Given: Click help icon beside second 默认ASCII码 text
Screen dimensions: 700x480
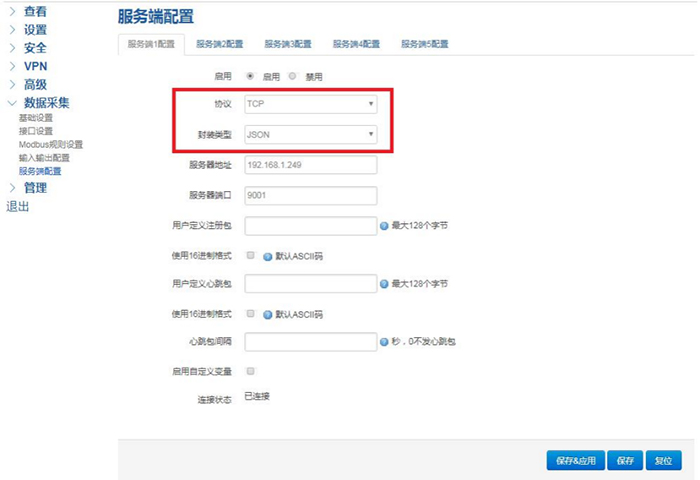Looking at the screenshot, I should [267, 315].
